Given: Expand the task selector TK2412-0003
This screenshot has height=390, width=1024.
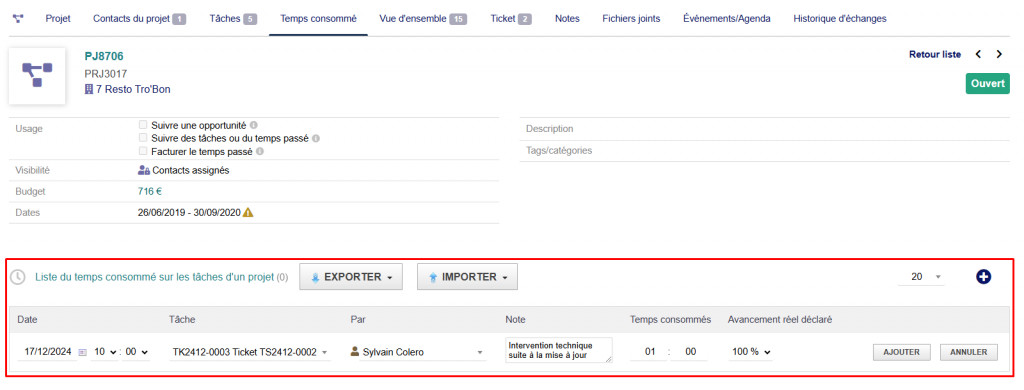Looking at the screenshot, I should (249, 352).
